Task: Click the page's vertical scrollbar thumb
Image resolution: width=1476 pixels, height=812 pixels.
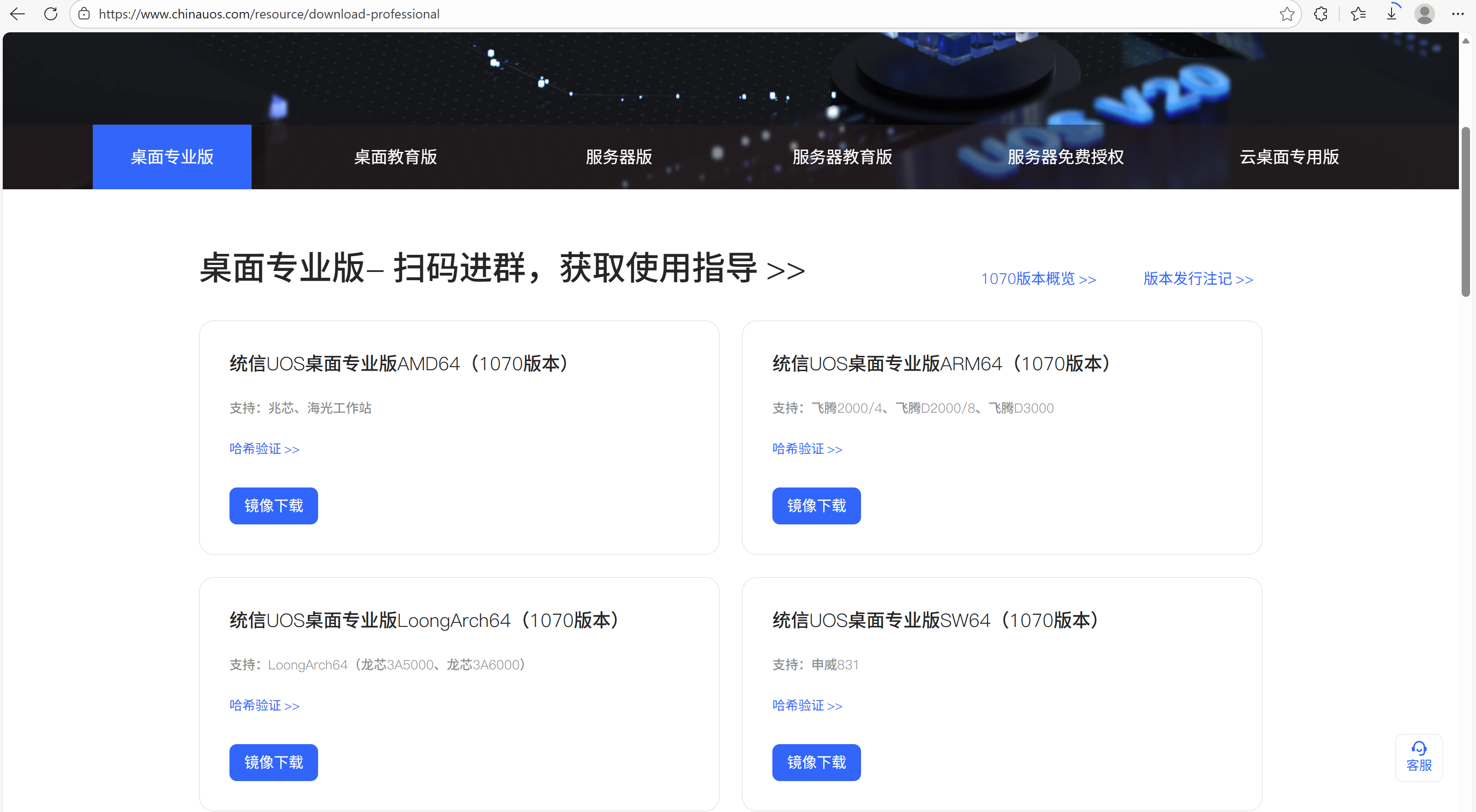Action: 1465,212
